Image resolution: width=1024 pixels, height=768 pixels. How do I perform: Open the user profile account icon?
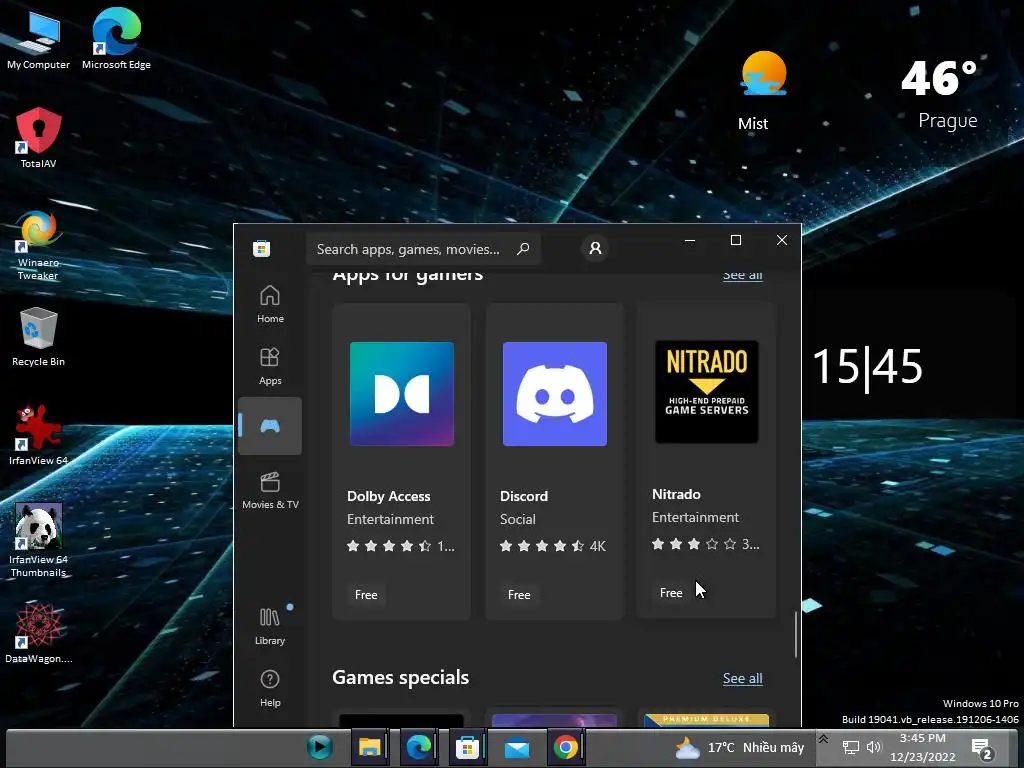point(595,248)
